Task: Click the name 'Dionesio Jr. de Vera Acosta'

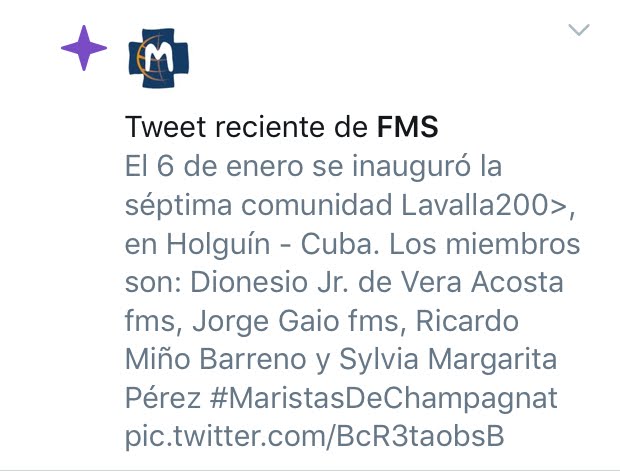Action: click(377, 282)
